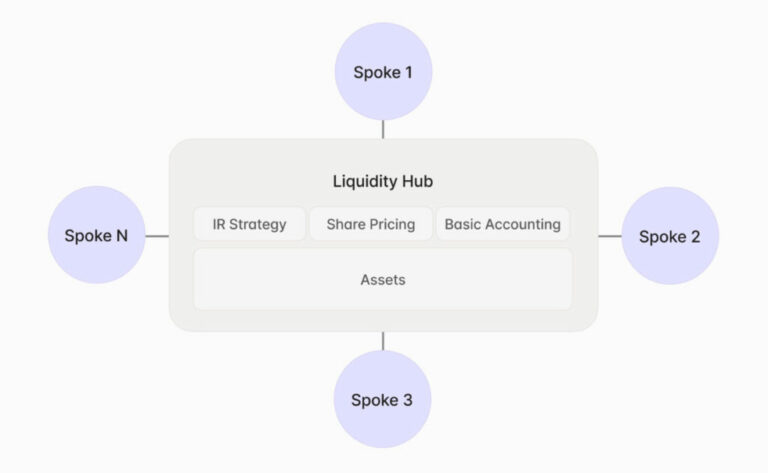768x473 pixels.
Task: Select the Basic Accounting box
Action: [502, 224]
